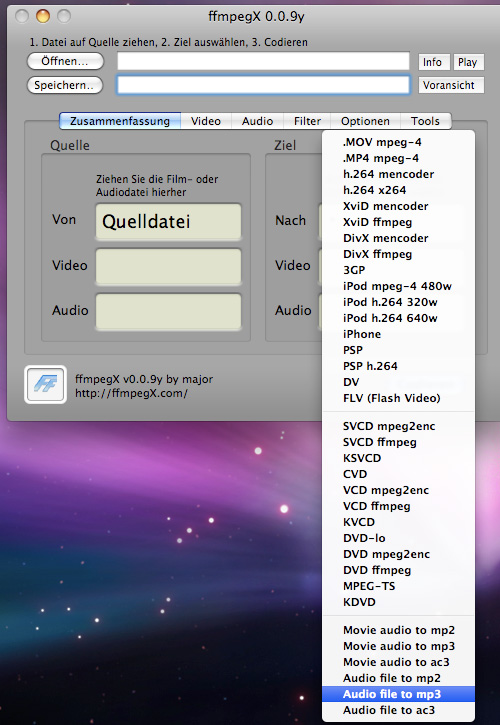
Task: Choose .MOV mpeg-4 preset
Action: click(398, 142)
